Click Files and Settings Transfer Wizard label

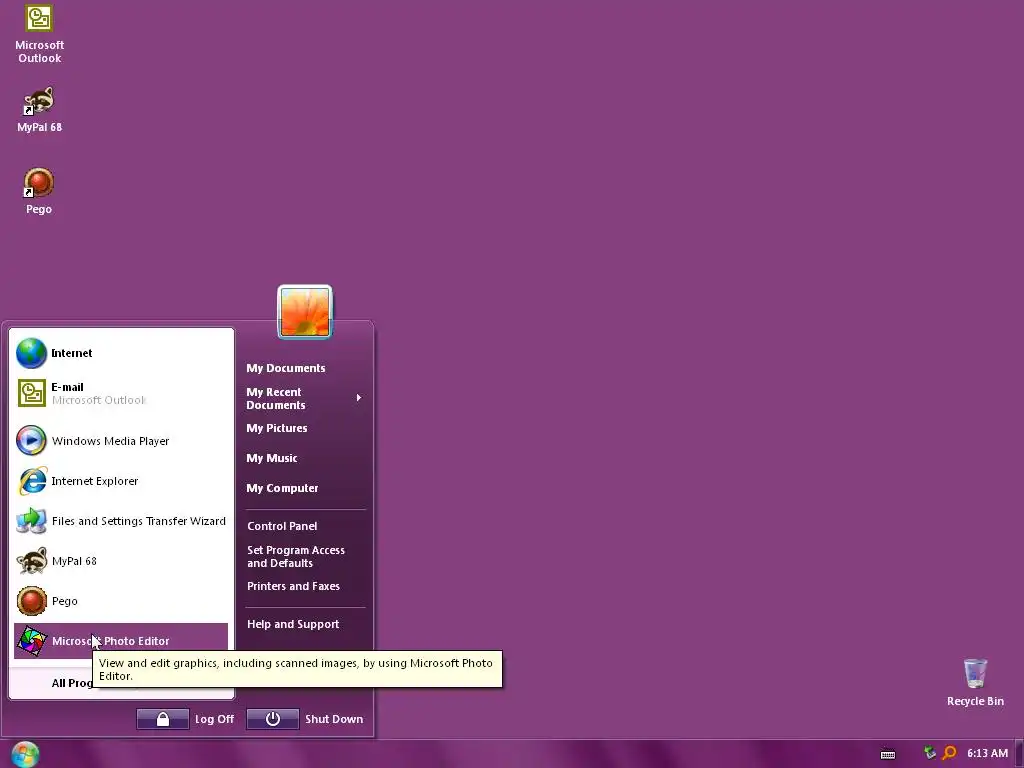point(138,521)
